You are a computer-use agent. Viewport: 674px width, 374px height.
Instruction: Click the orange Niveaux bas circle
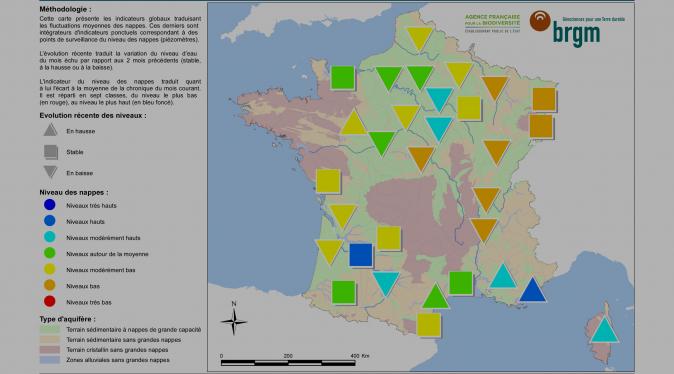click(x=49, y=285)
